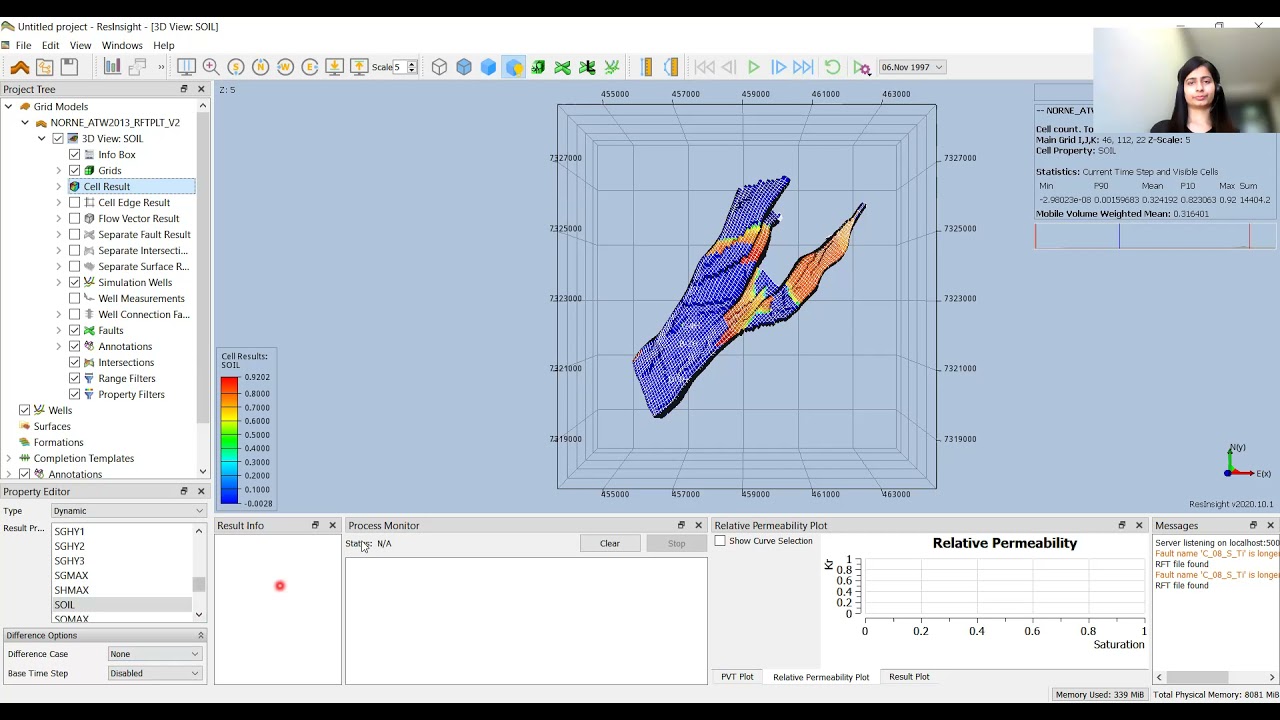Select SGMAX in the result property list
The width and height of the screenshot is (1280, 720).
71,575
